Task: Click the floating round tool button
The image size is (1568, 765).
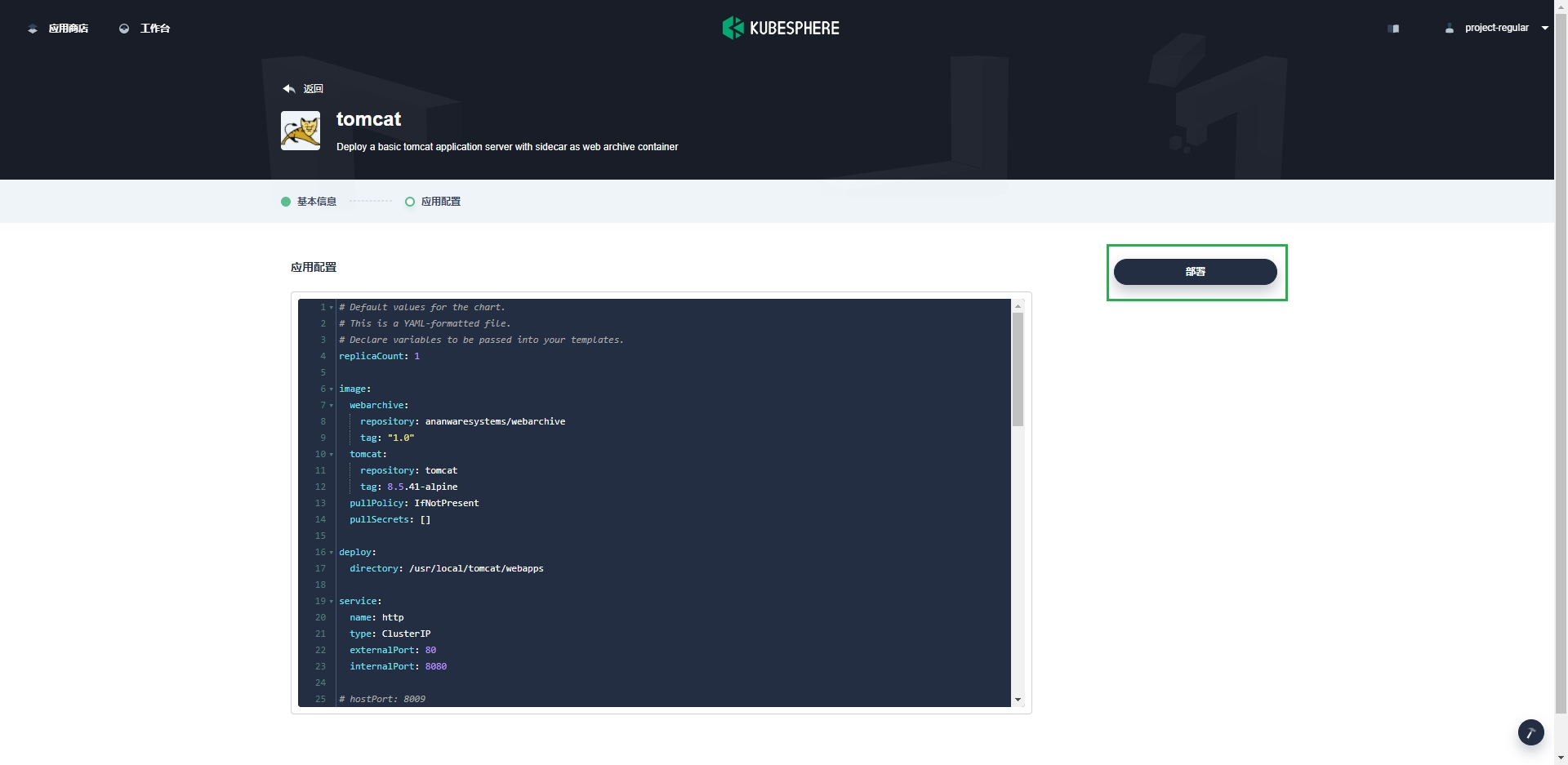Action: (1530, 732)
